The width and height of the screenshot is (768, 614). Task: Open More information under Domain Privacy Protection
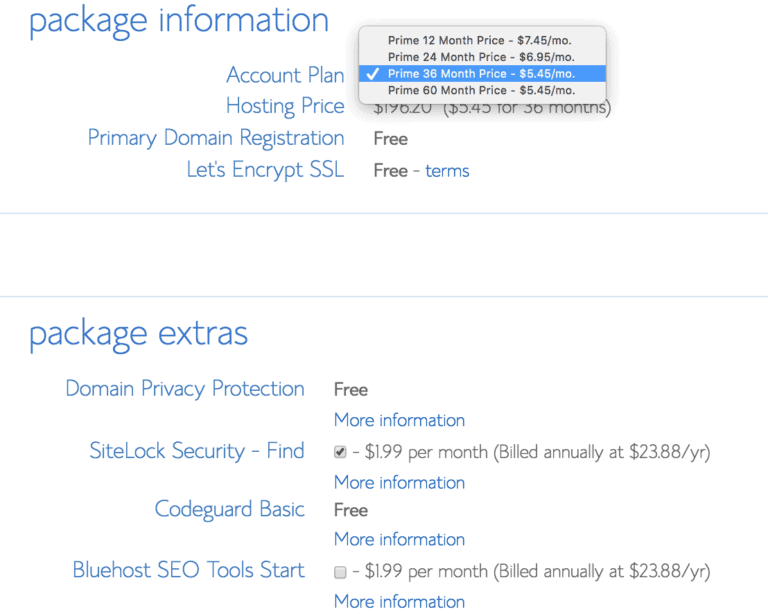399,420
